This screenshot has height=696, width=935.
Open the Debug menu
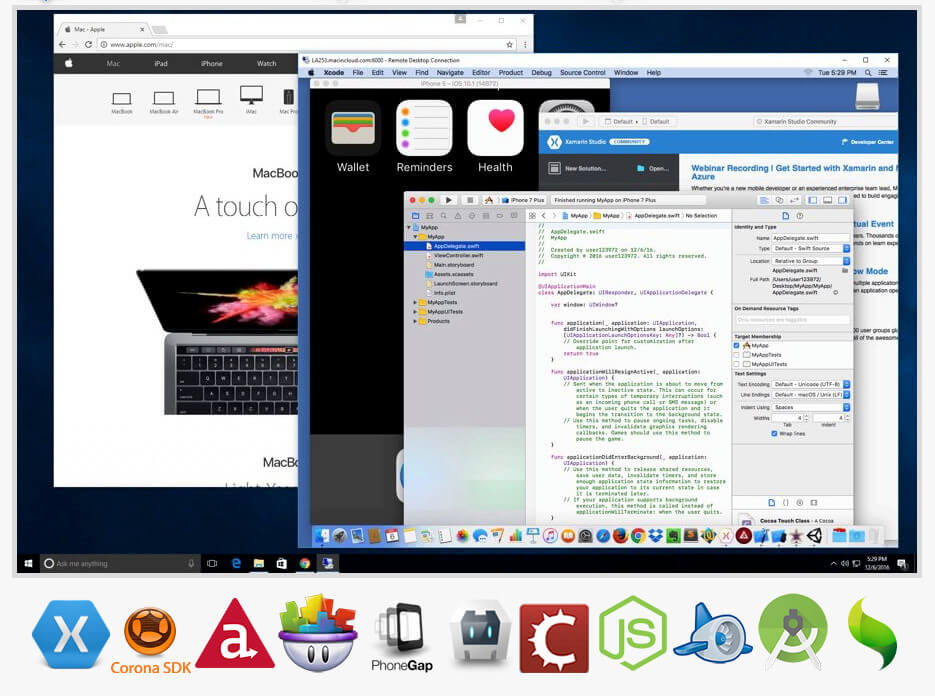click(x=541, y=73)
